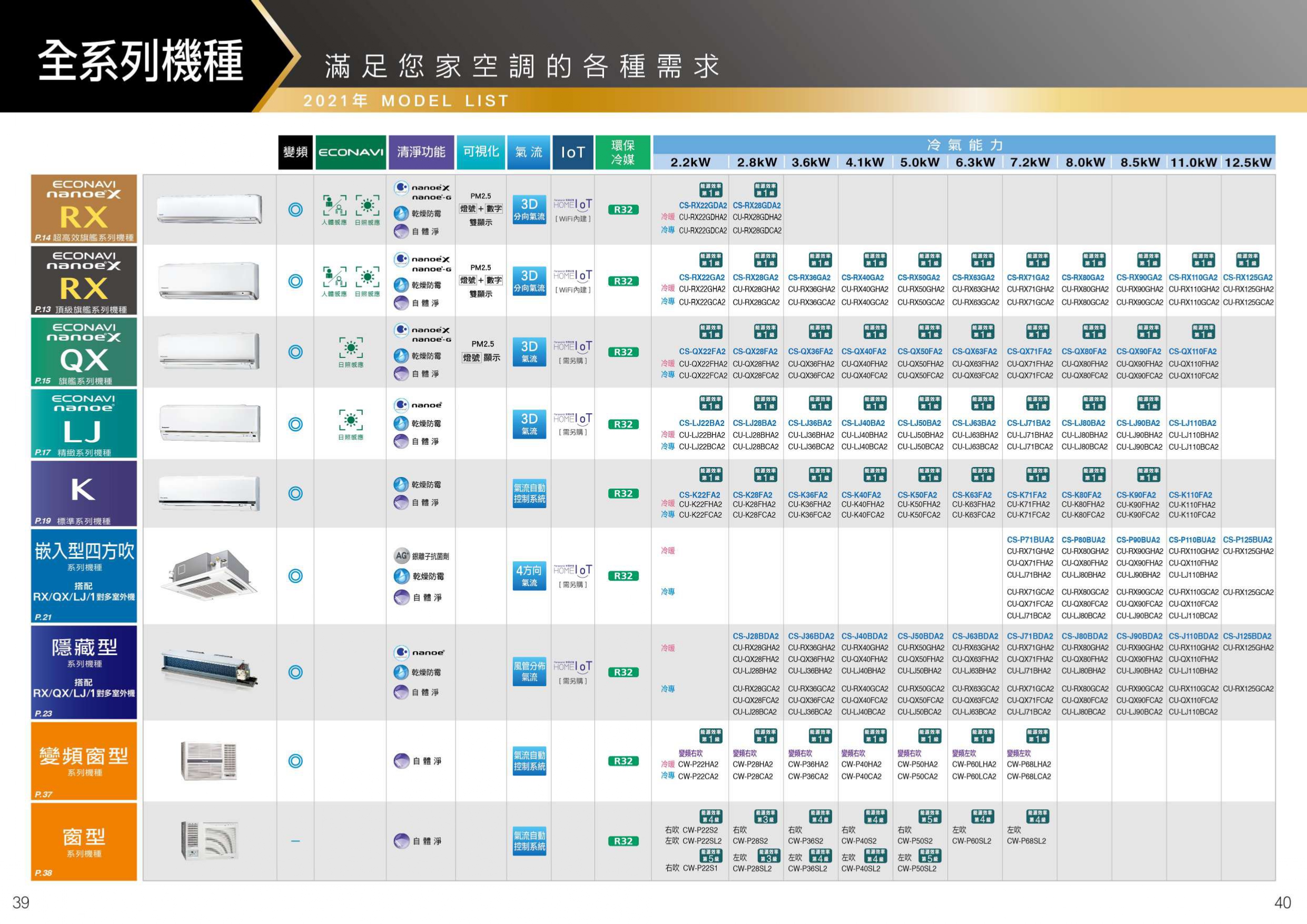Click the 氣流自動控制系統 icon in the K row
1307x924 pixels.
[x=529, y=494]
